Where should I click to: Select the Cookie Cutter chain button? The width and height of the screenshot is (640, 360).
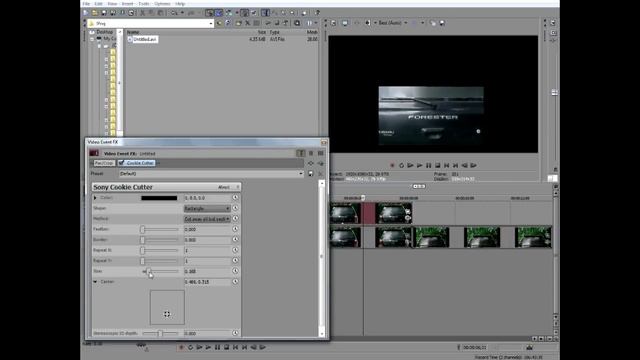click(x=137, y=163)
